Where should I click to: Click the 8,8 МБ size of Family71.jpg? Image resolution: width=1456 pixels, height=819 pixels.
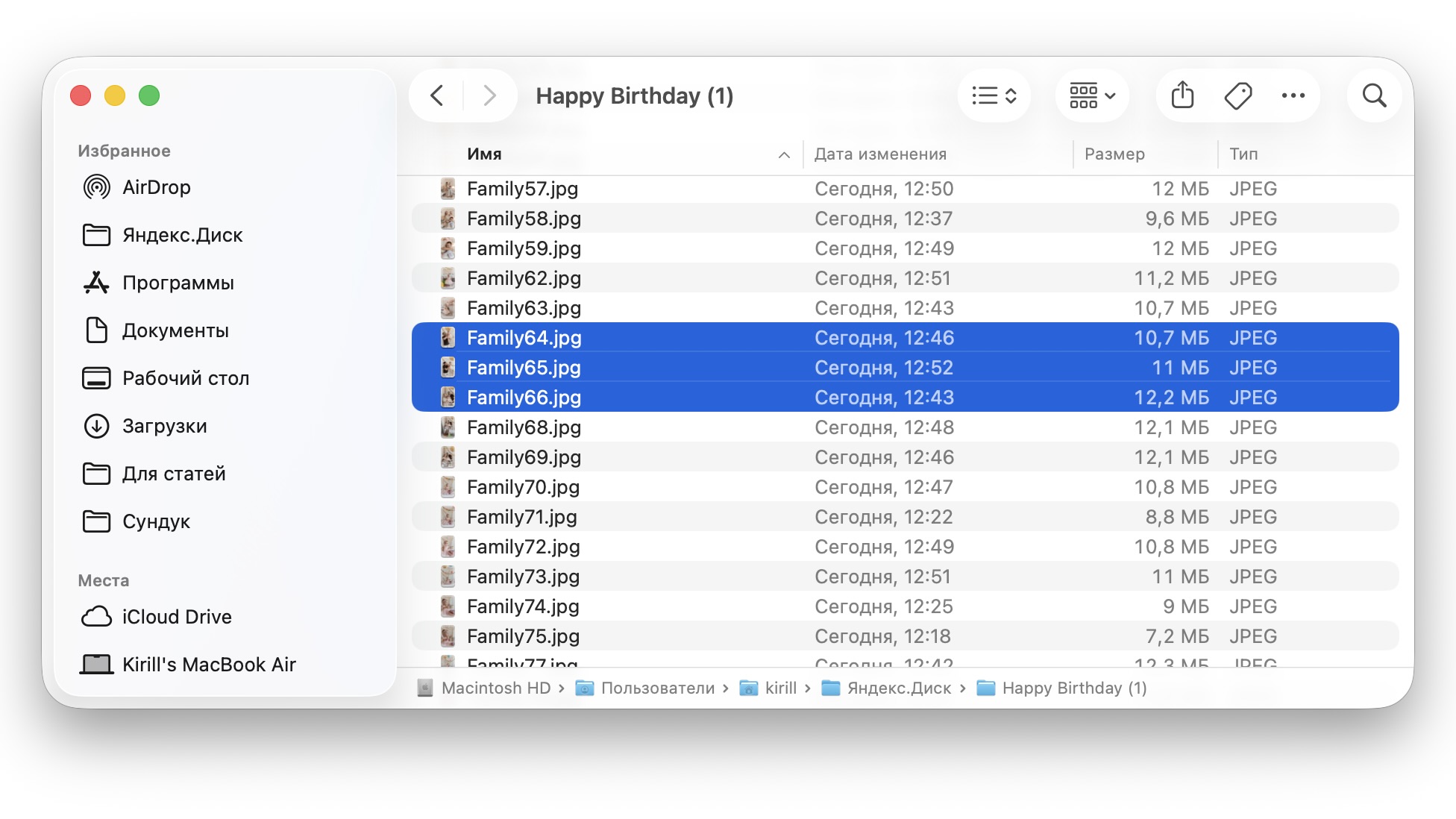[x=1177, y=517]
